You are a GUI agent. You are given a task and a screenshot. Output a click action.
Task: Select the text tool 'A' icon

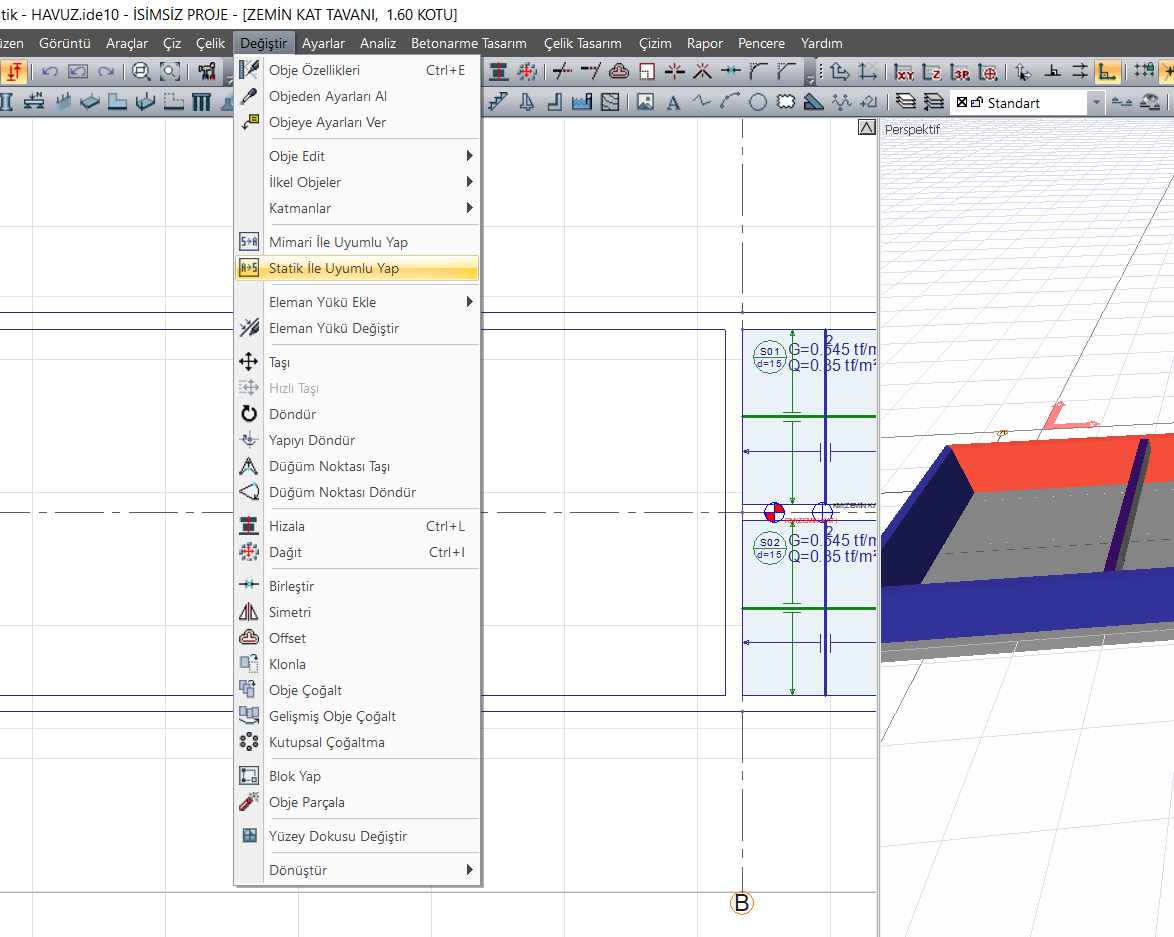(673, 102)
